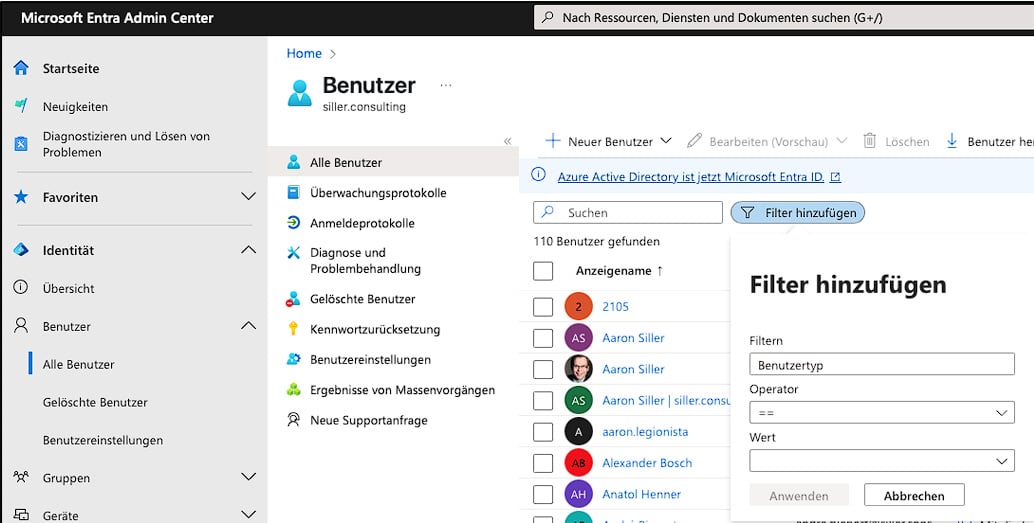Viewport: 1034px width, 523px height.
Task: Click the Übersicht info icon
Action: [21, 288]
